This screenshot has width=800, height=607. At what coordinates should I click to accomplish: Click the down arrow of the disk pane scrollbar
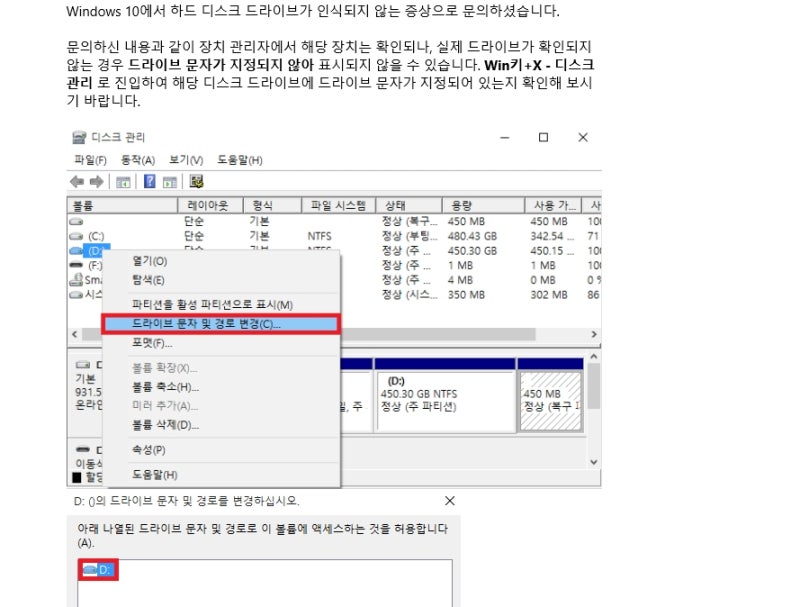point(593,462)
